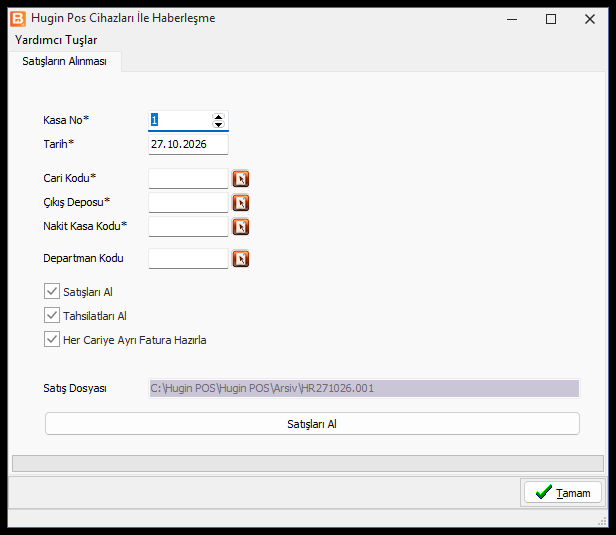Click into the Çıkış Deposu field
The height and width of the screenshot is (535, 616).
point(188,203)
